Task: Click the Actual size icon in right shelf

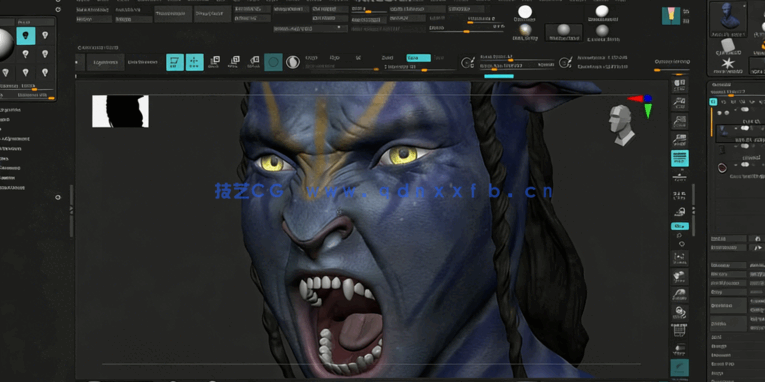Action: [x=680, y=121]
